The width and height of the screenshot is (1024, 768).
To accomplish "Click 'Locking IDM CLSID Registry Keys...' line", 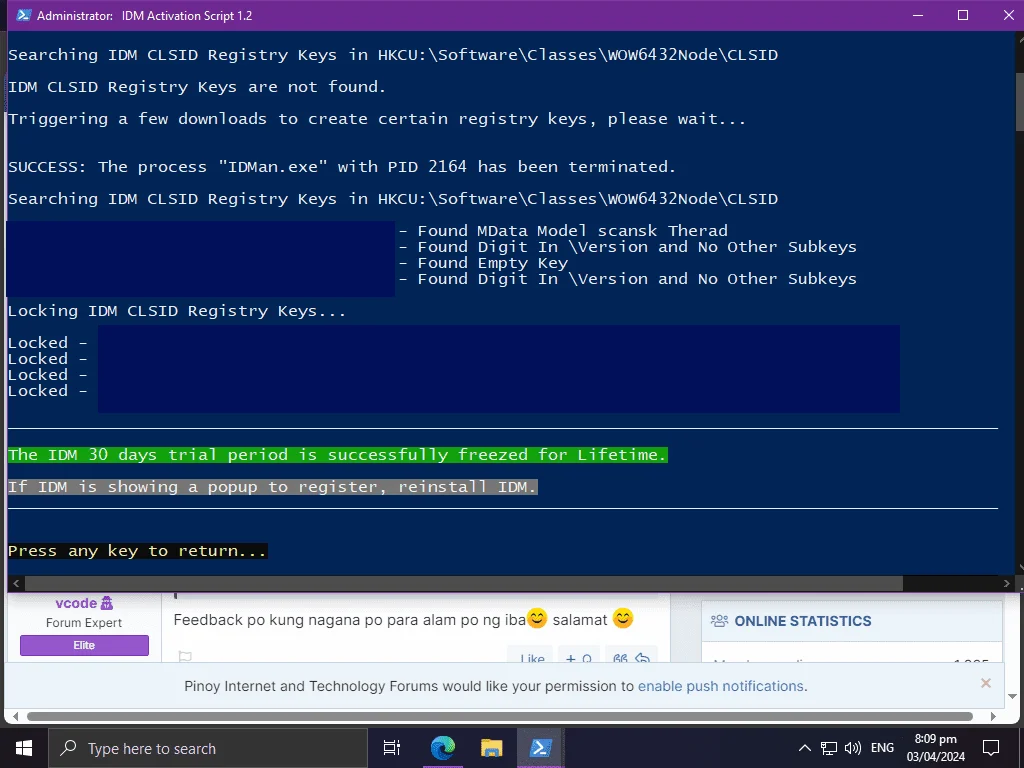I will pyautogui.click(x=177, y=311).
